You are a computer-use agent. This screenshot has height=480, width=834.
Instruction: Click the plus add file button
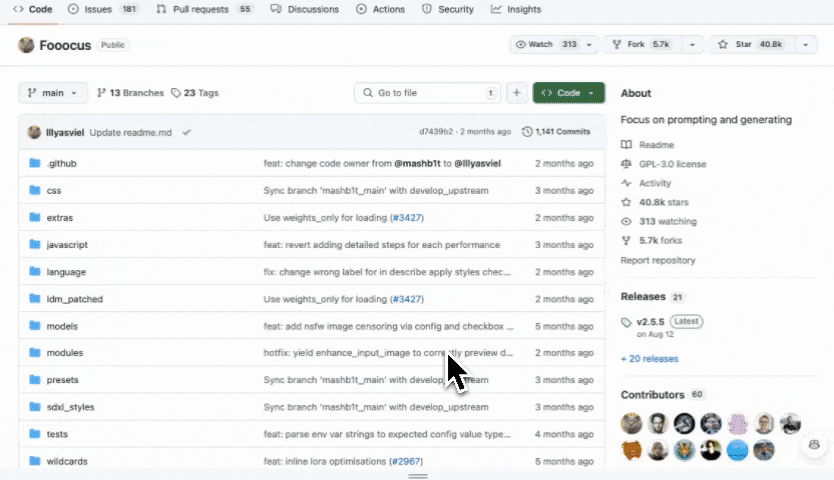[516, 93]
